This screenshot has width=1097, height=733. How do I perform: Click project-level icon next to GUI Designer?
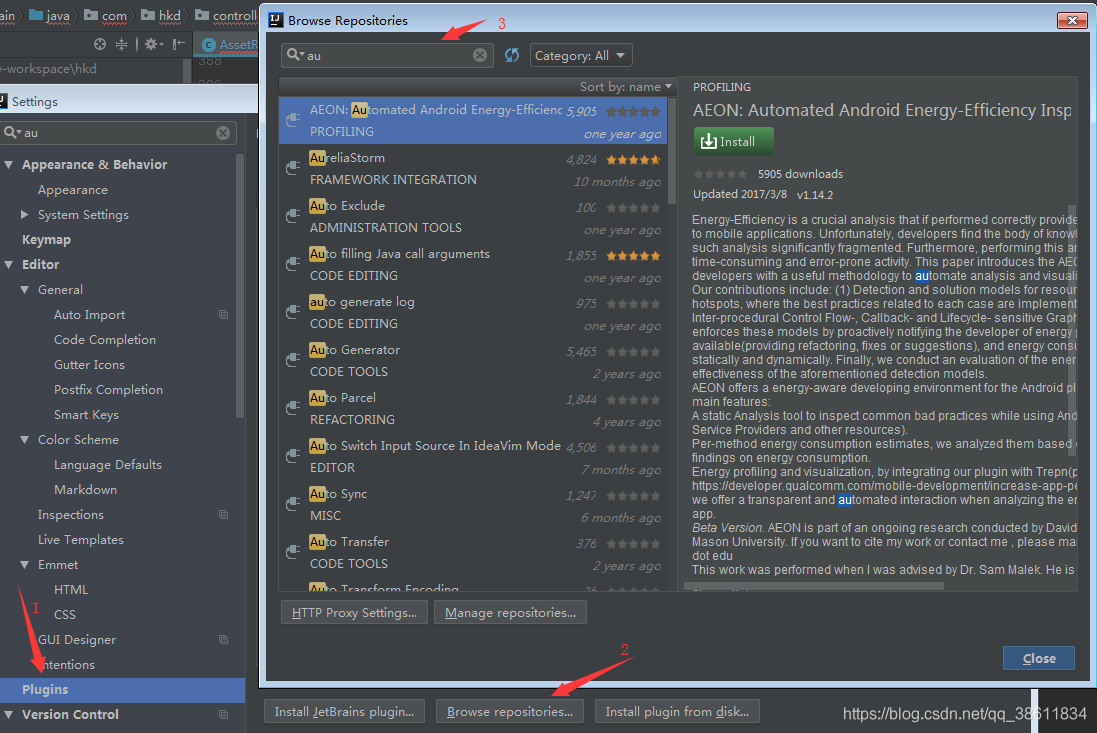pyautogui.click(x=223, y=639)
